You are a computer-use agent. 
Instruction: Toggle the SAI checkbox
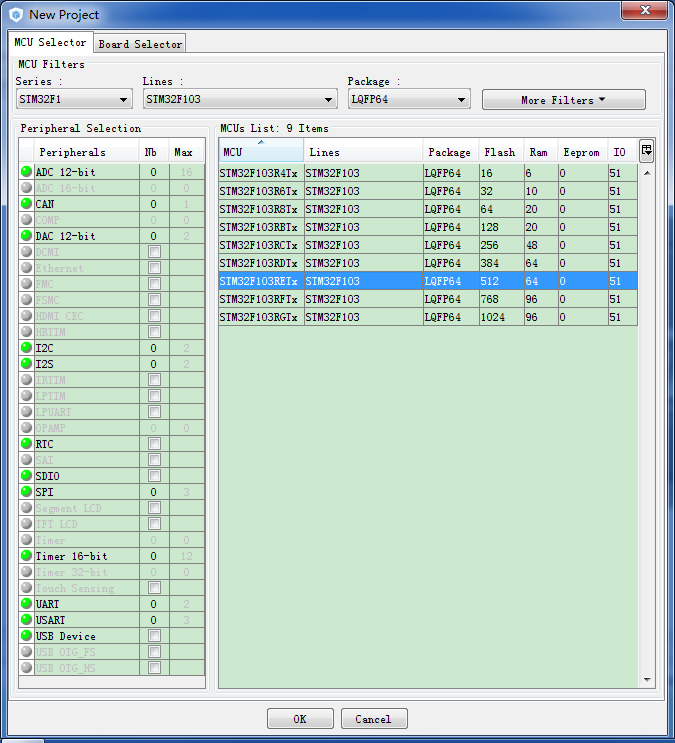(x=154, y=460)
